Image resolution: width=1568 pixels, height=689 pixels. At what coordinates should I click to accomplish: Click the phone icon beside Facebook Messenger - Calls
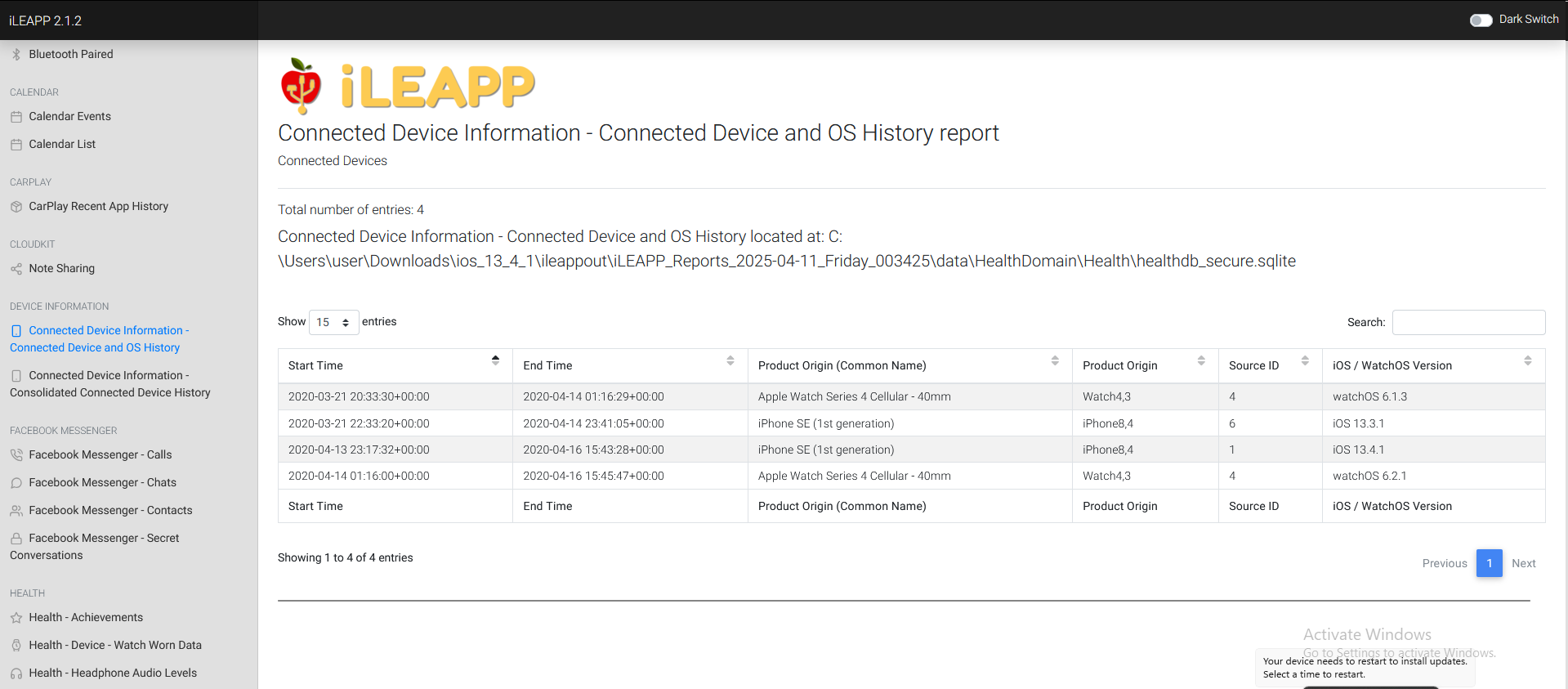16,455
